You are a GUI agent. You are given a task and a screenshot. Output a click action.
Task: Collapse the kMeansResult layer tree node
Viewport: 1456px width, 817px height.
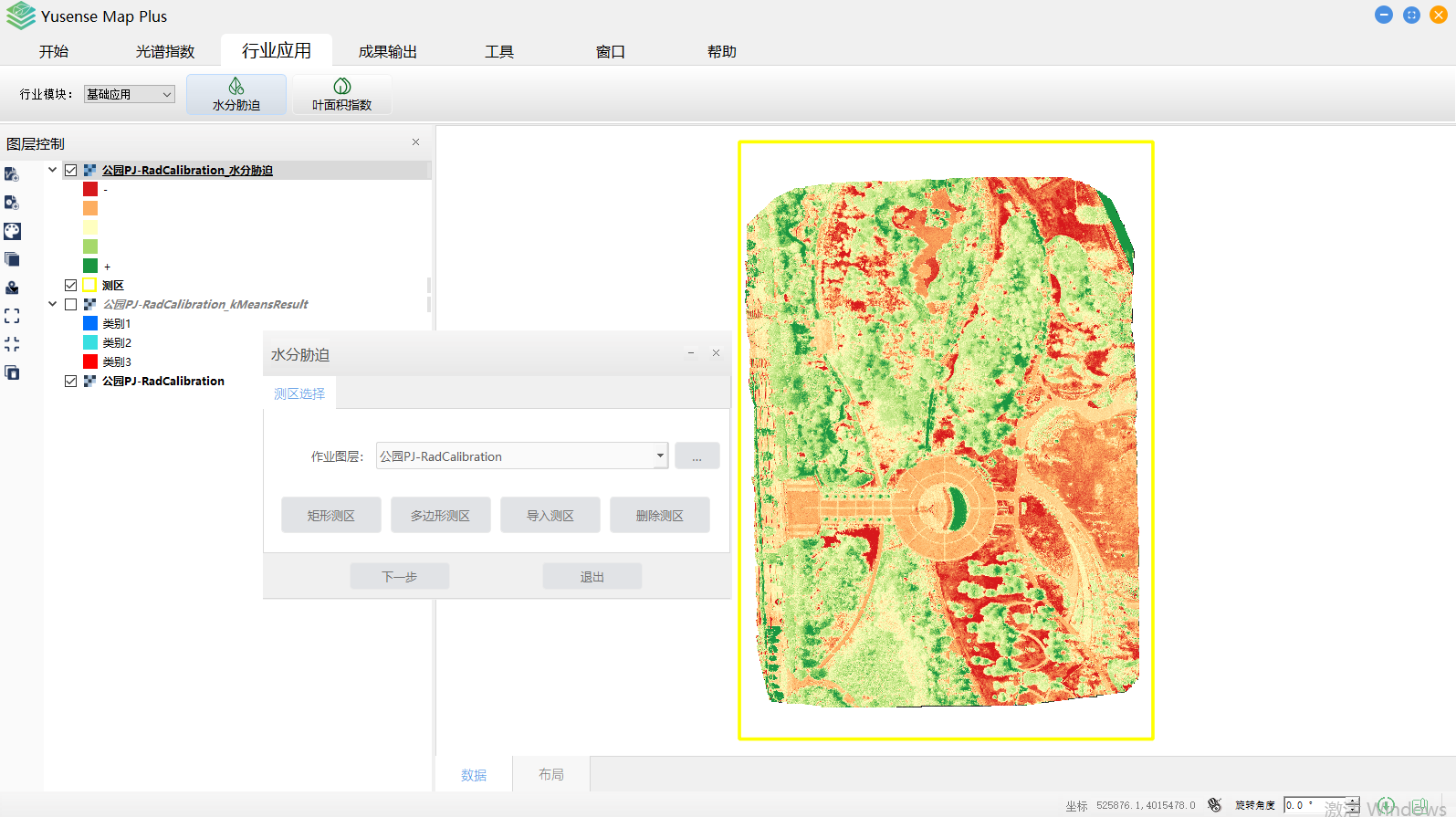53,304
